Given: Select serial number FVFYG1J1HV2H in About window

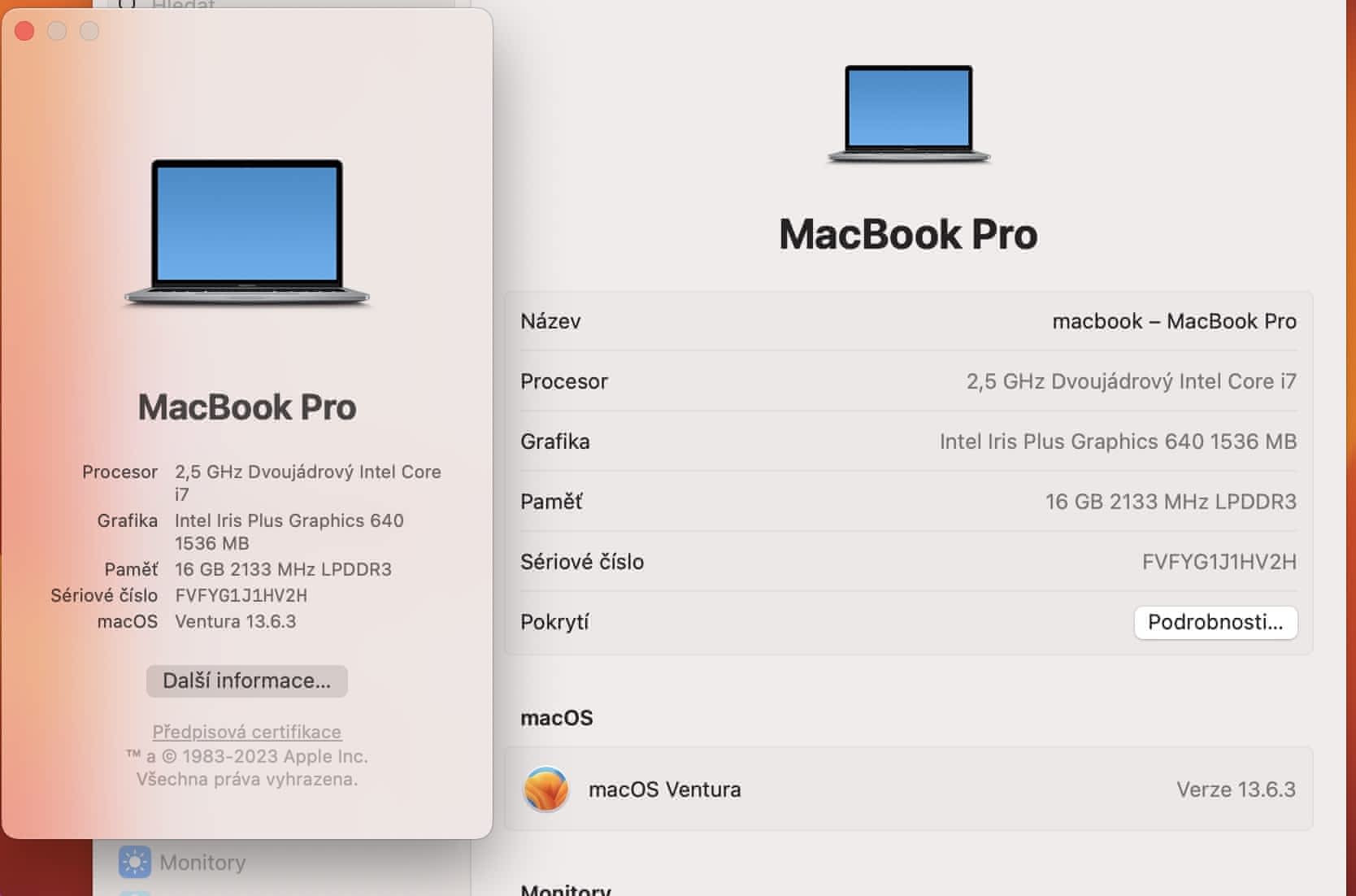Looking at the screenshot, I should coord(241,595).
